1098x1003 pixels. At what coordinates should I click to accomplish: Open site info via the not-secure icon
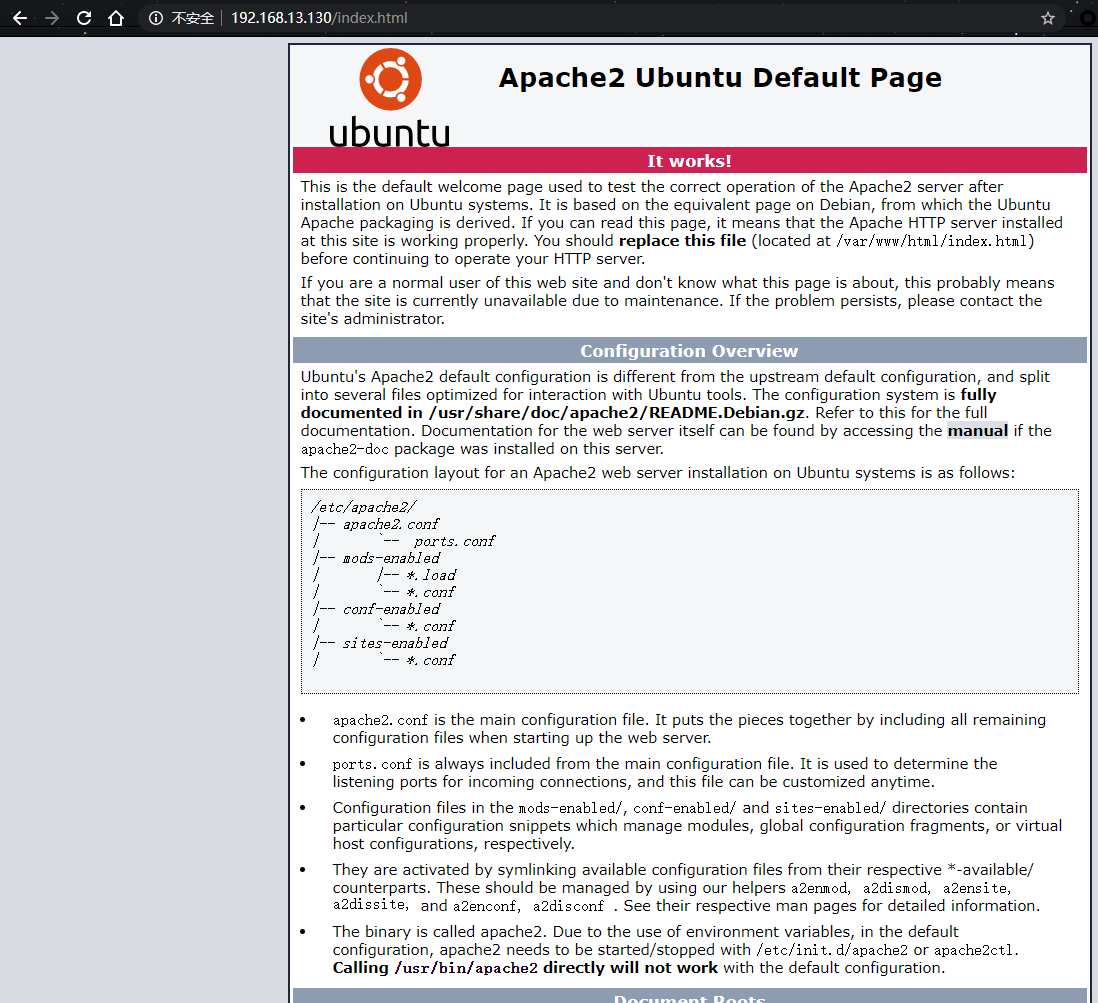coord(155,18)
